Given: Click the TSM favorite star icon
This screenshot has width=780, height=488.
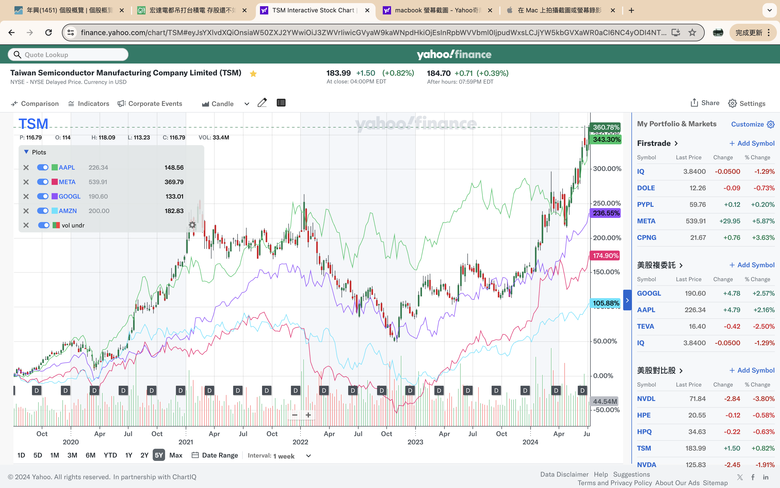Looking at the screenshot, I should pyautogui.click(x=253, y=74).
